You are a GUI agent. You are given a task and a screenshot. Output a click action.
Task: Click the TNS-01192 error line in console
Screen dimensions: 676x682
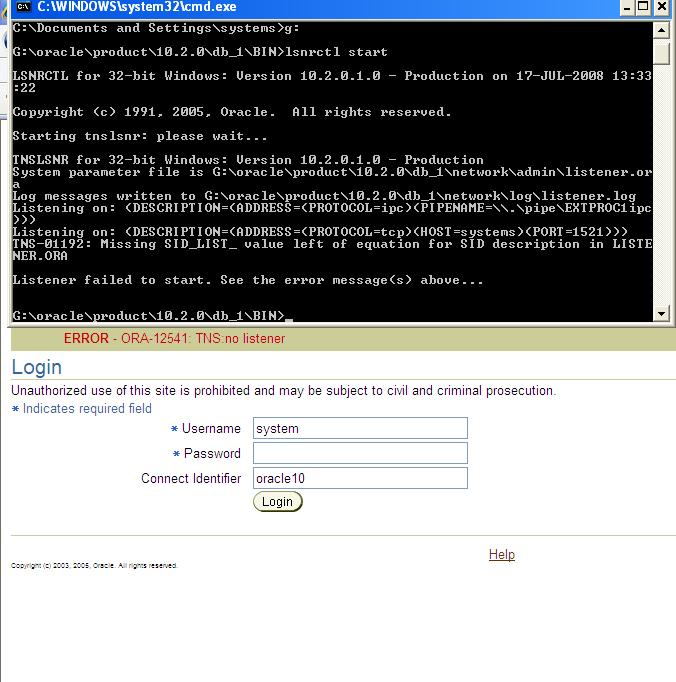click(332, 250)
